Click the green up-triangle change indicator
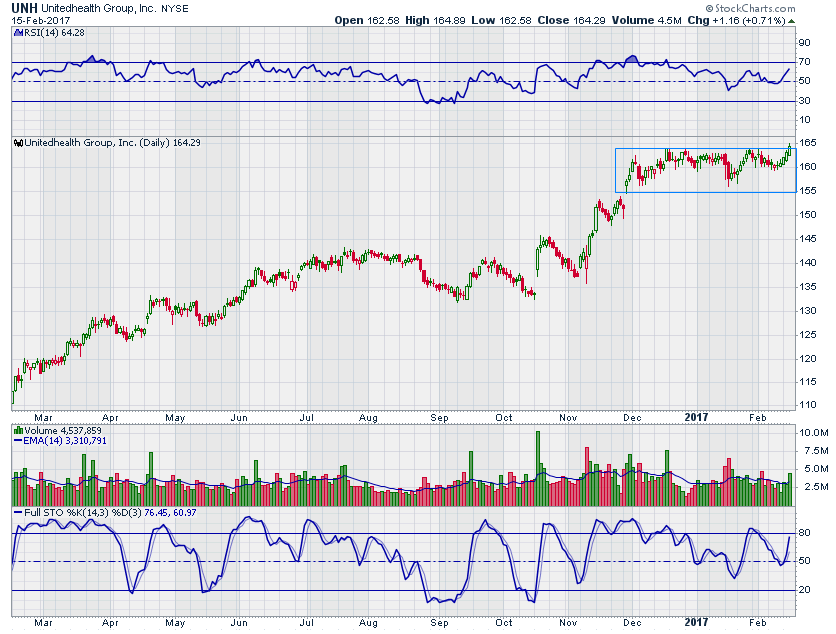 click(792, 21)
